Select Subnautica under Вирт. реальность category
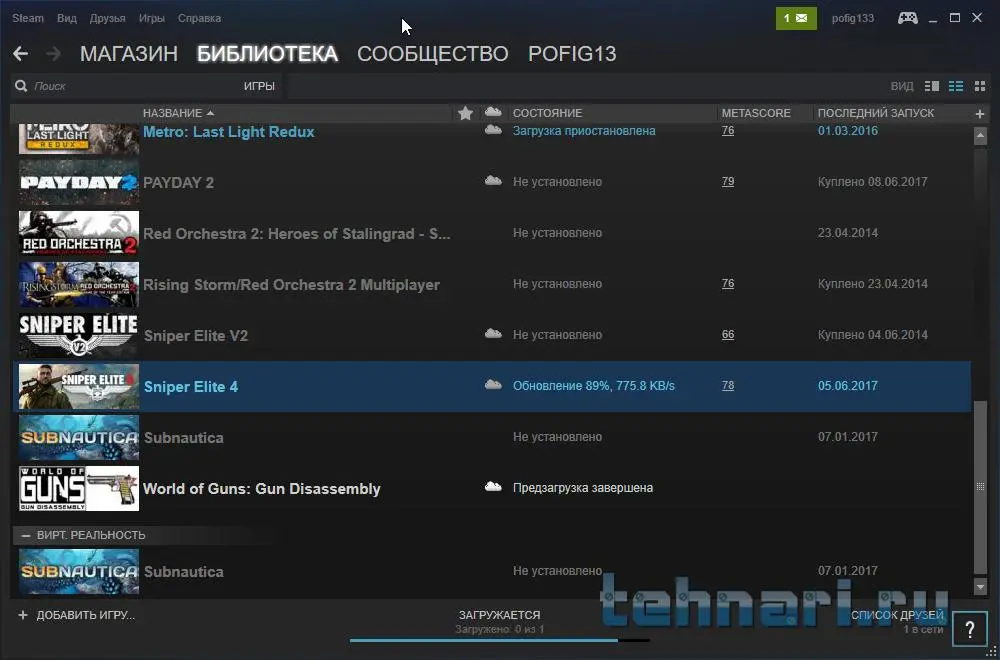The height and width of the screenshot is (660, 1000). click(184, 571)
